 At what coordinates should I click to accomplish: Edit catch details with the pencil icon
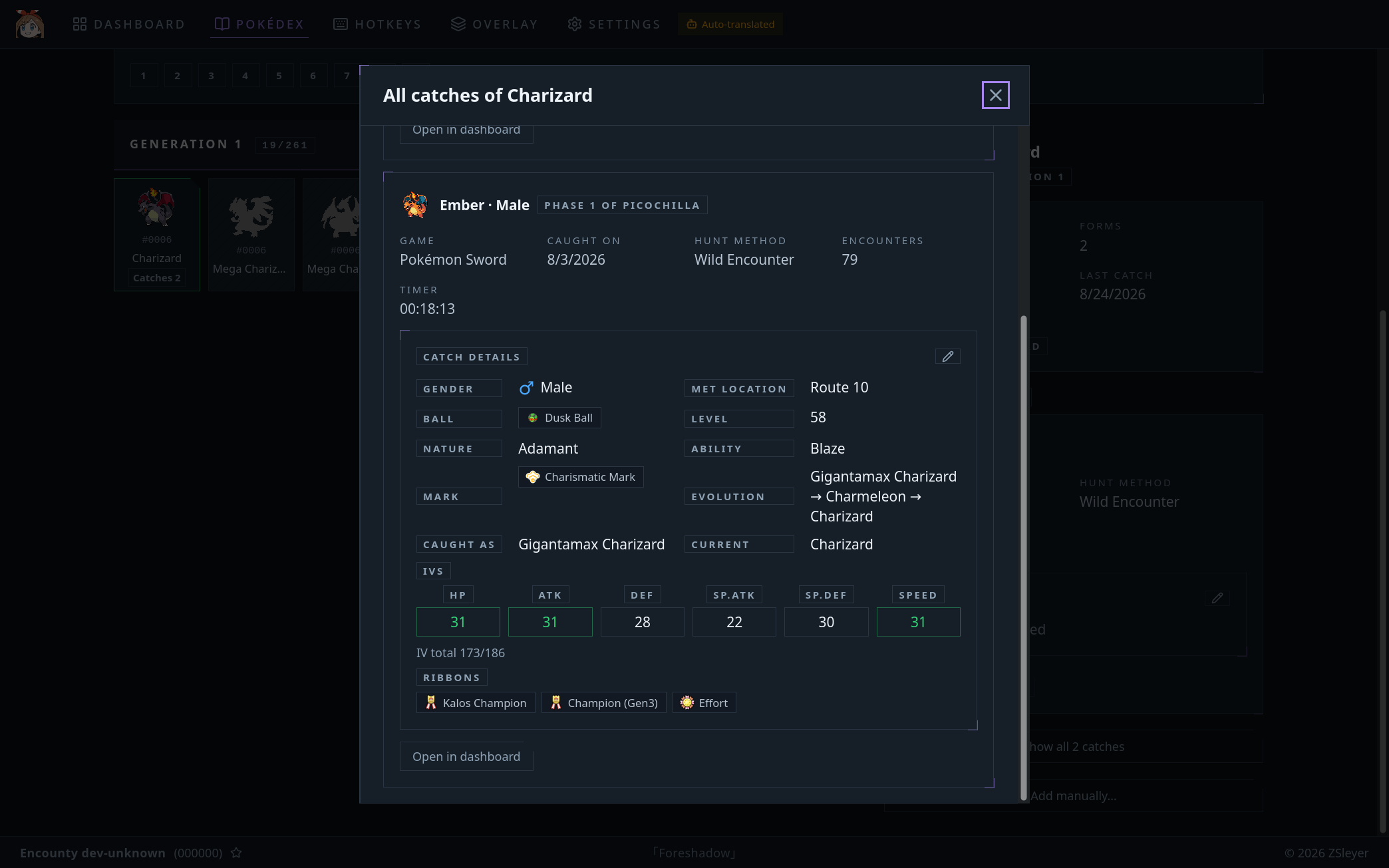coord(947,357)
